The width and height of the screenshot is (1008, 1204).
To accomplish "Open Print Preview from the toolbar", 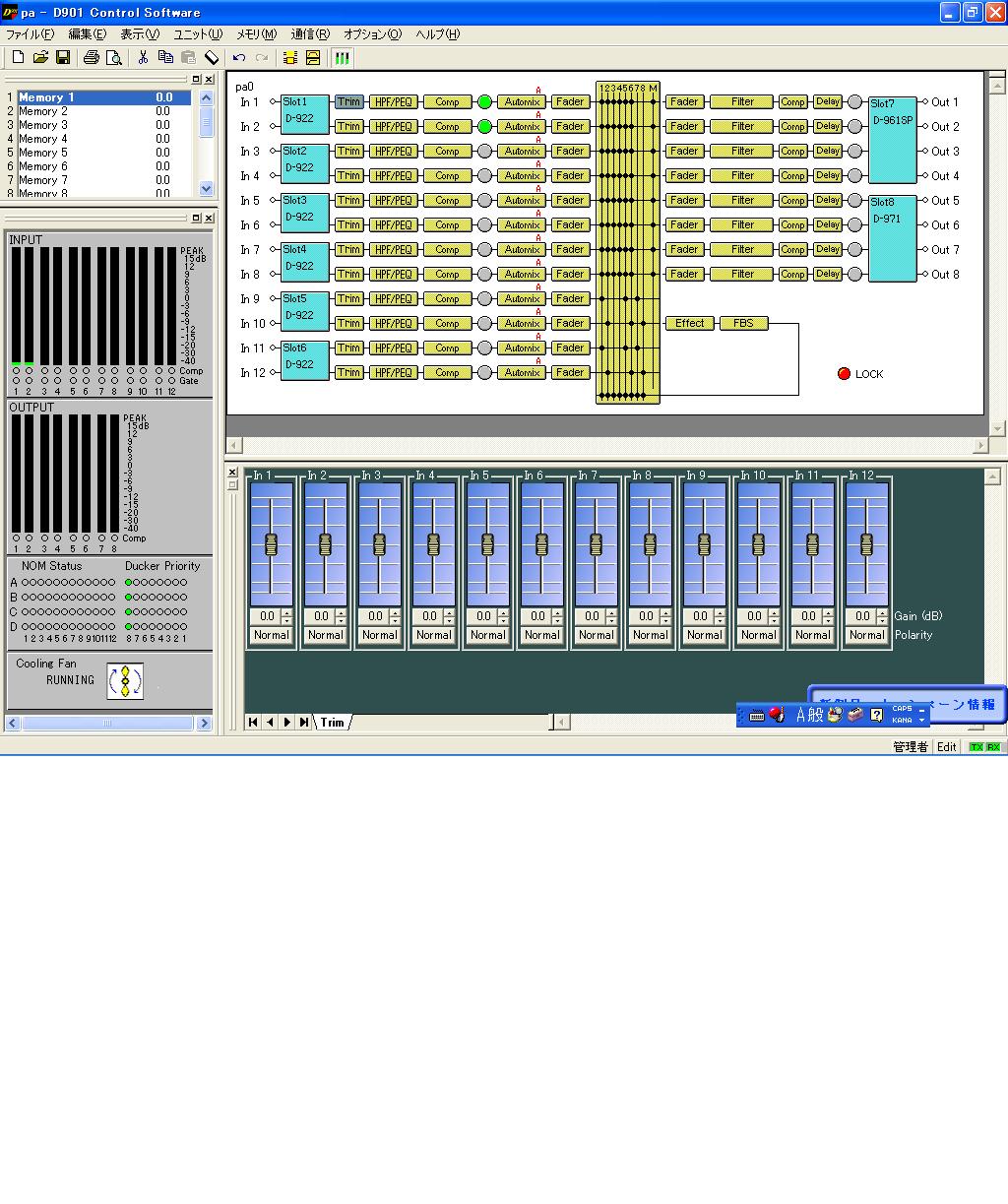I will 114,58.
